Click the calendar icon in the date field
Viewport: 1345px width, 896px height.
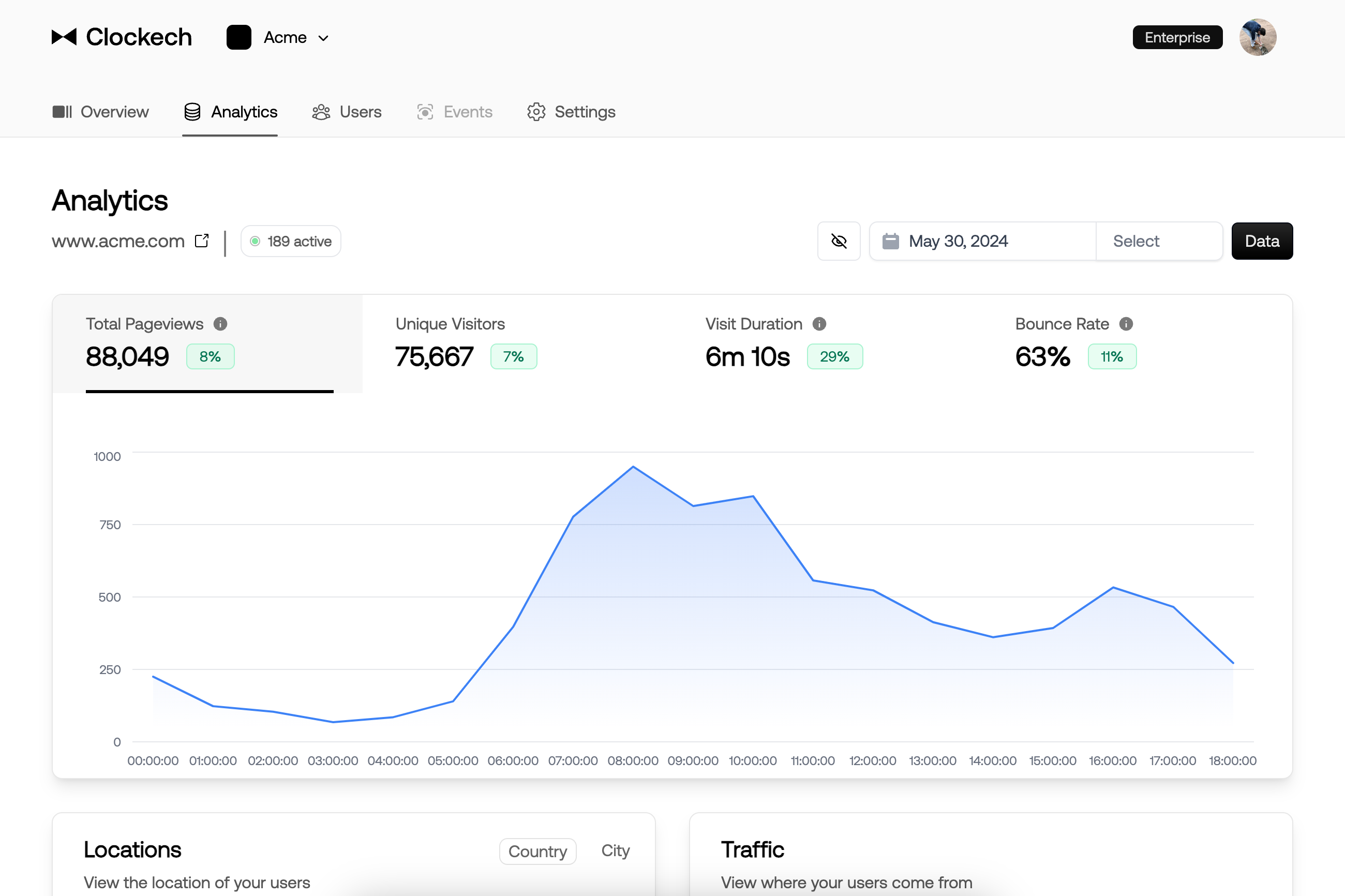(x=890, y=241)
